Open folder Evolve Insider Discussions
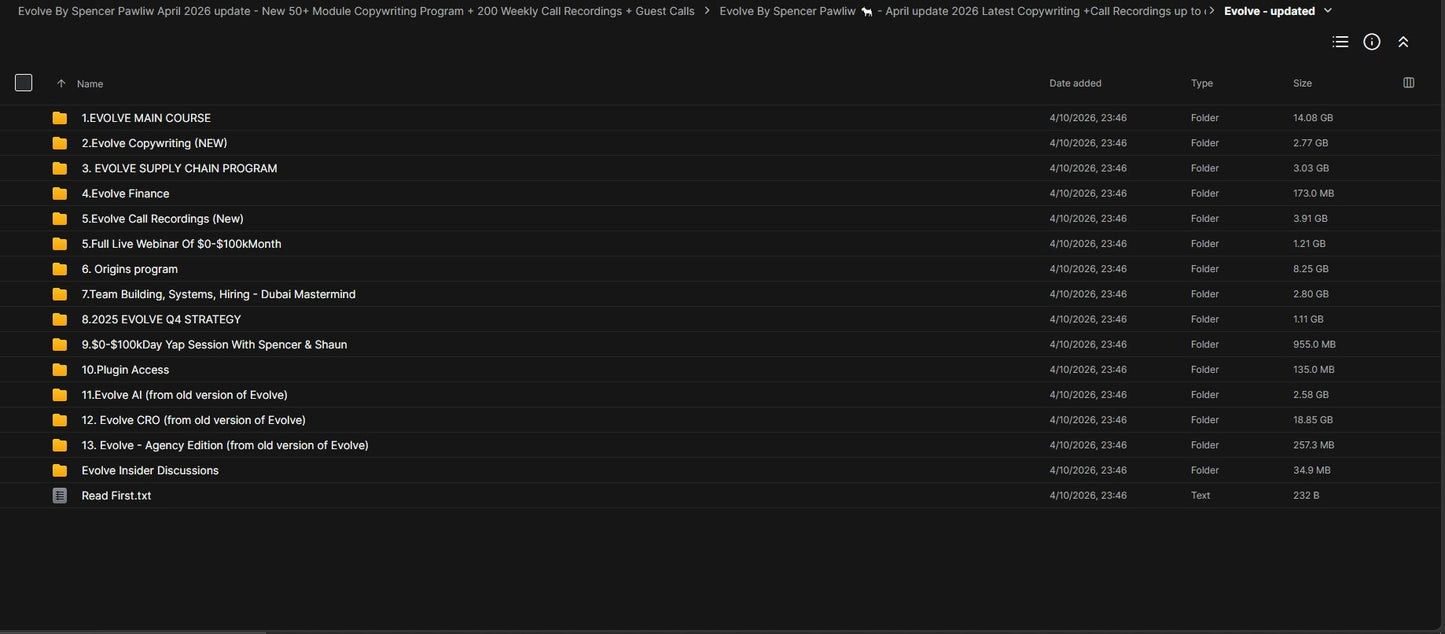Image resolution: width=1445 pixels, height=634 pixels. tap(150, 470)
